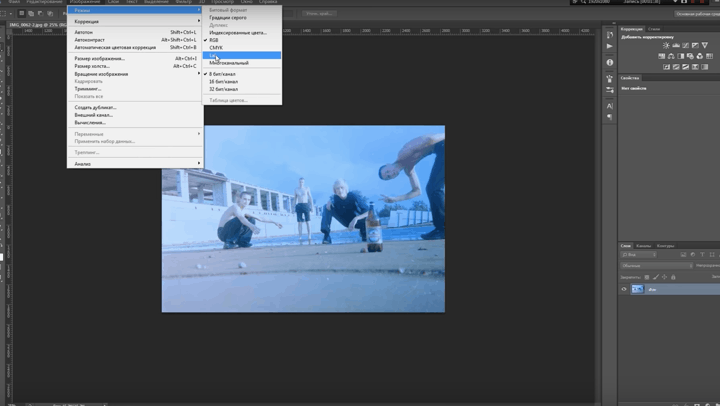Image resolution: width=720 pixels, height=406 pixels.
Task: Toggle shape layer filter in Layers panel
Action: 712,254
